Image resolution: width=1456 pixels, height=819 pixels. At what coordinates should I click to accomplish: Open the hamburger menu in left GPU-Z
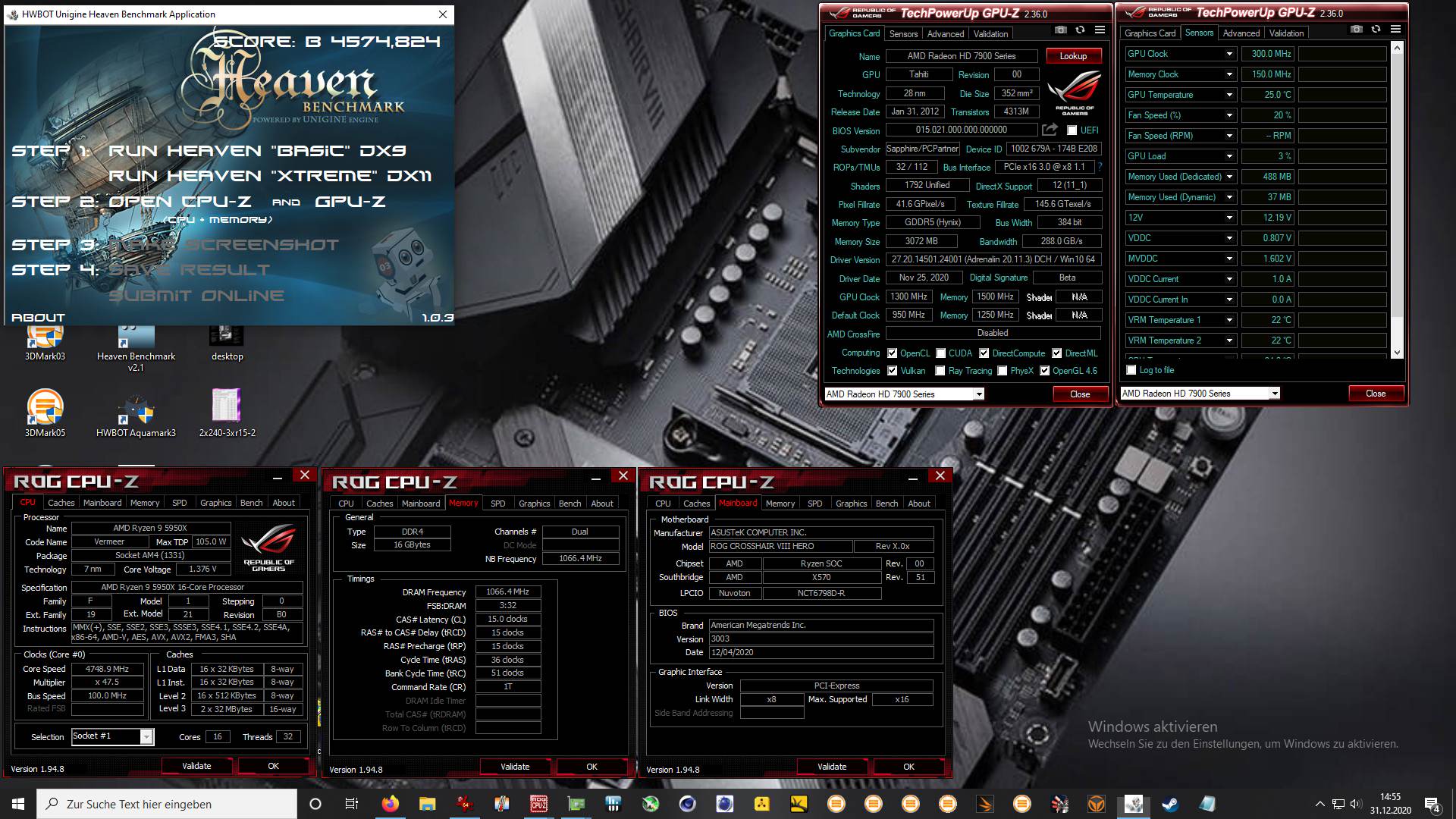point(1100,30)
